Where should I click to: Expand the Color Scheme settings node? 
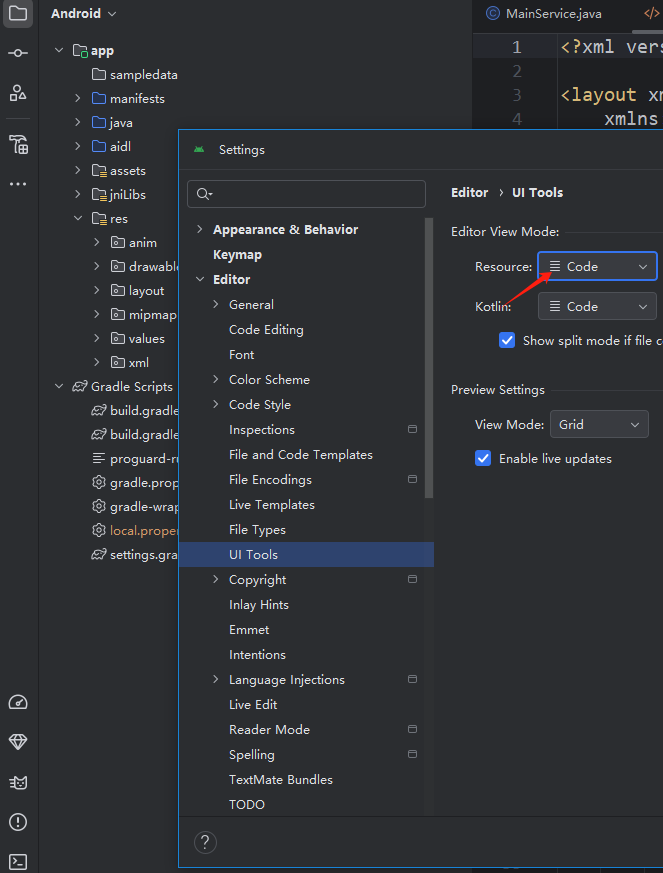pos(216,379)
